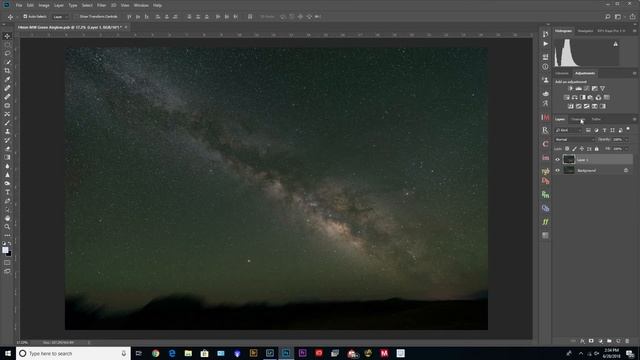Image resolution: width=640 pixels, height=360 pixels.
Task: Toggle lock position
Action: click(x=582, y=149)
